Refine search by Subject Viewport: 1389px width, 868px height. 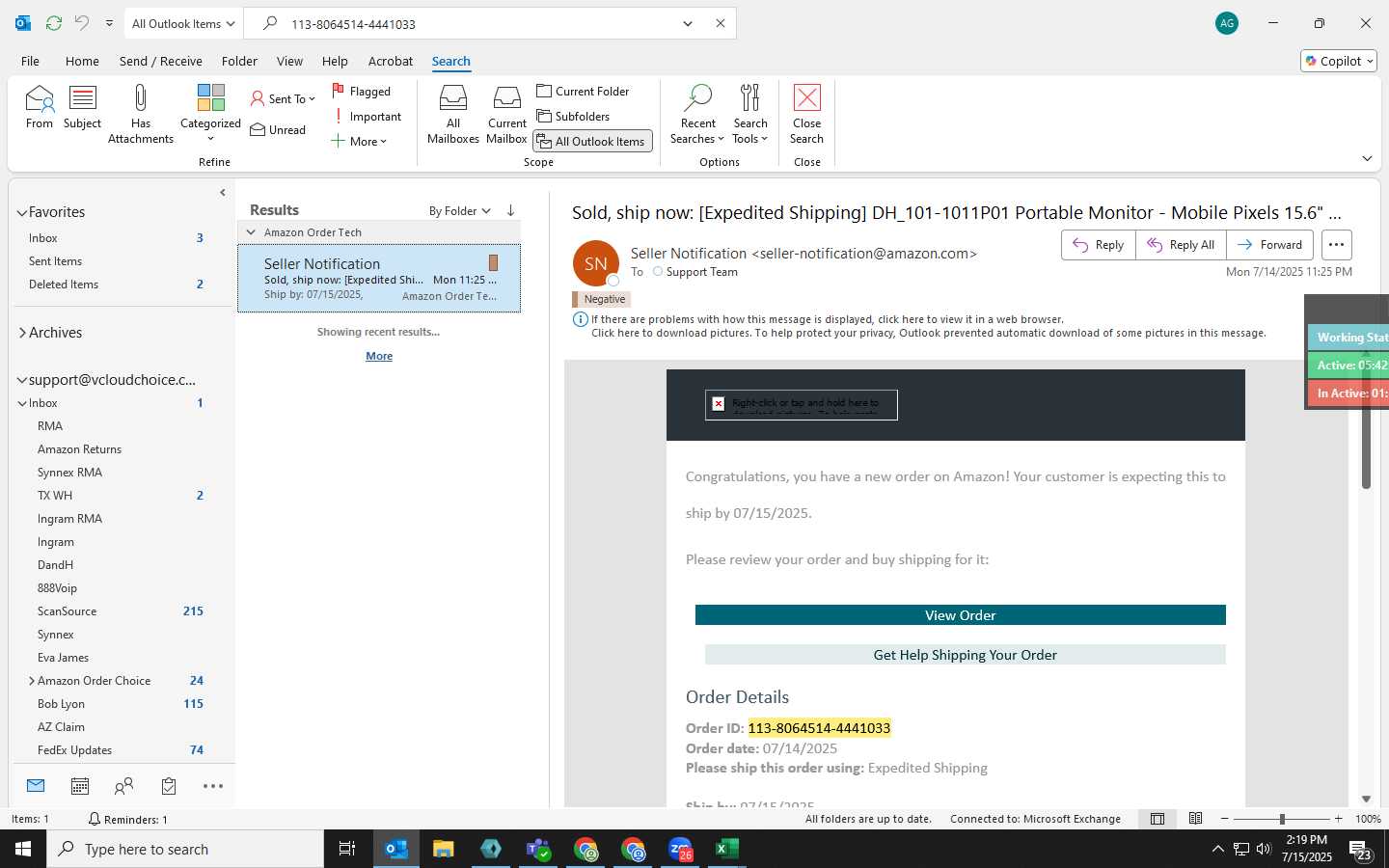point(82,107)
